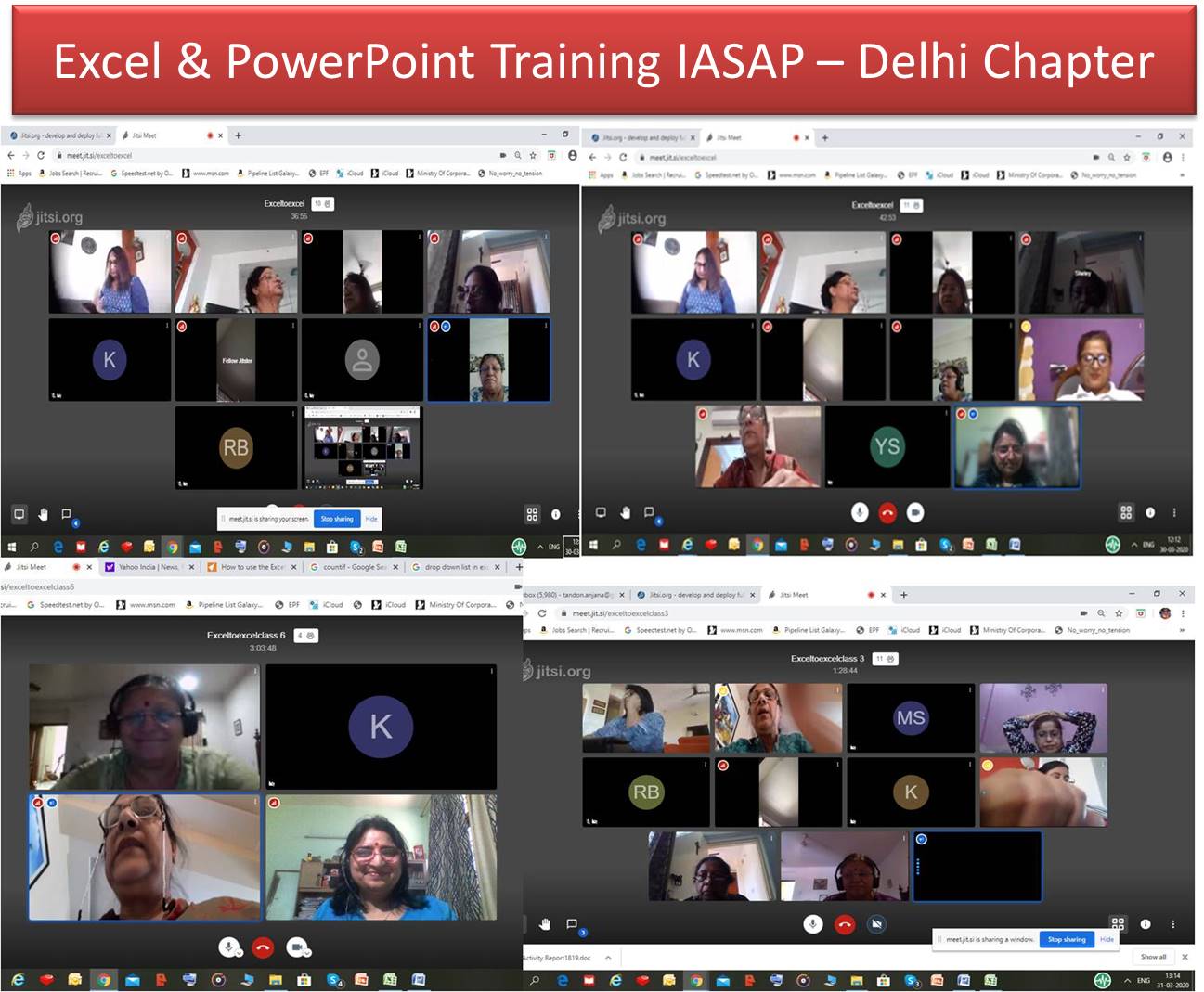Hang up the Exceltoexcelclass 6 meeting
Viewport: 1204px width, 992px height.
pos(263,947)
